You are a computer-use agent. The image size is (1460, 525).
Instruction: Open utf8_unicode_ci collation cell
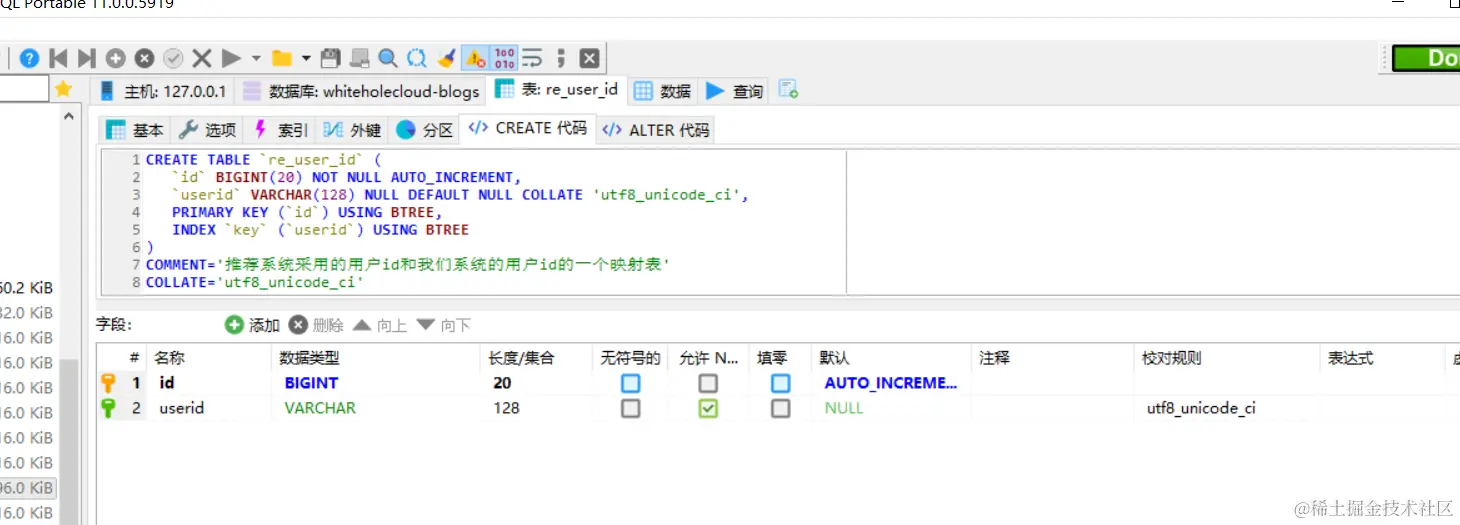pyautogui.click(x=1227, y=408)
